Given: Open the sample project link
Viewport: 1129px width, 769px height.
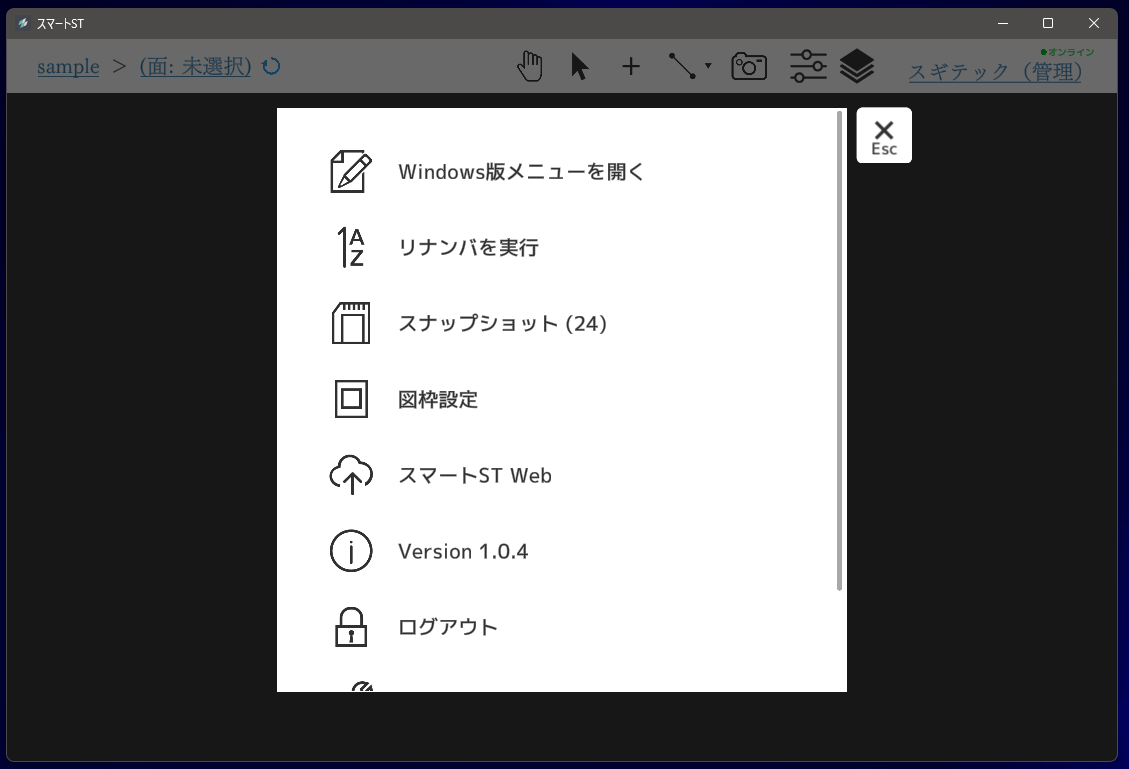Looking at the screenshot, I should (x=68, y=67).
